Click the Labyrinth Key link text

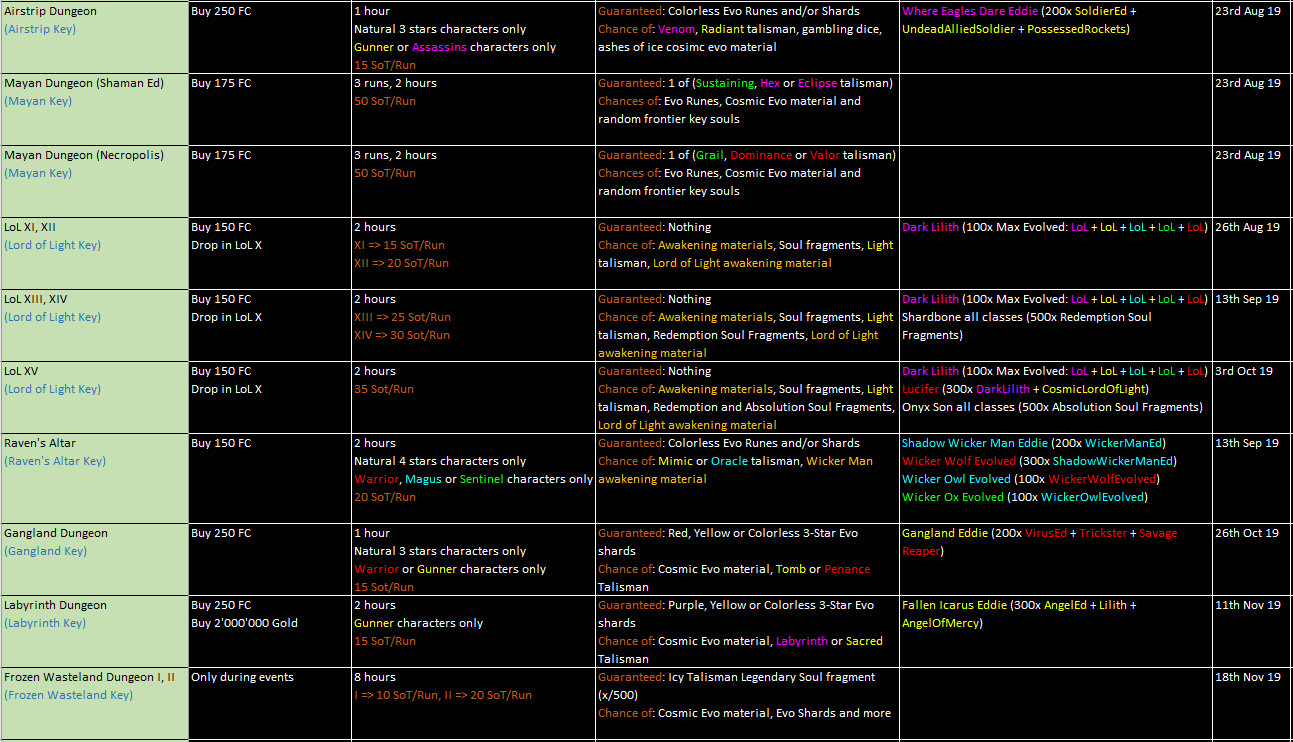46,623
